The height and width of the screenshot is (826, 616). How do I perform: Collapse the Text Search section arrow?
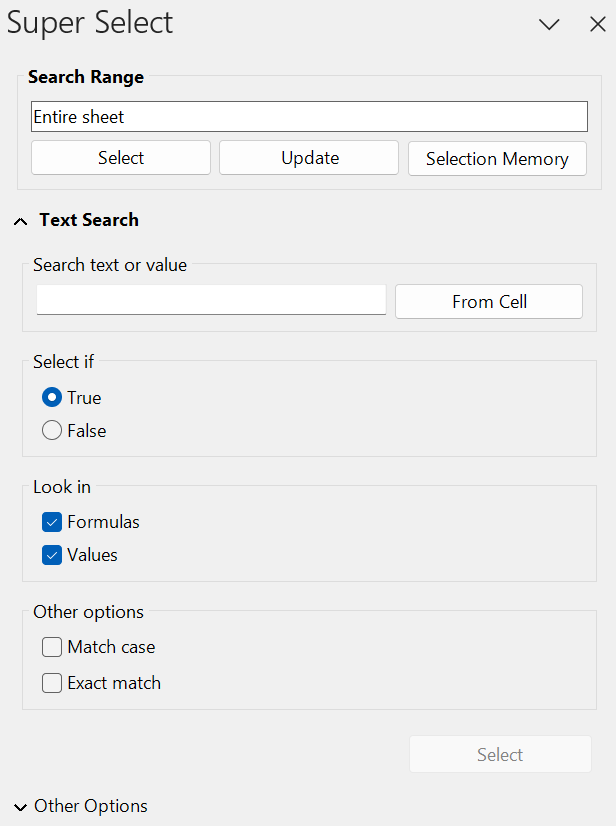tap(21, 221)
